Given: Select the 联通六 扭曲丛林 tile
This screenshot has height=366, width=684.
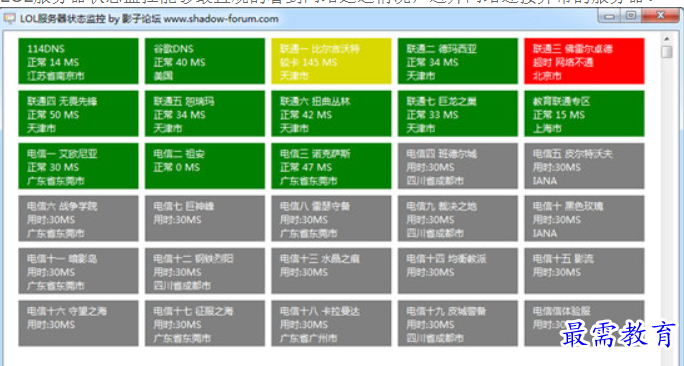Looking at the screenshot, I should pos(332,113).
